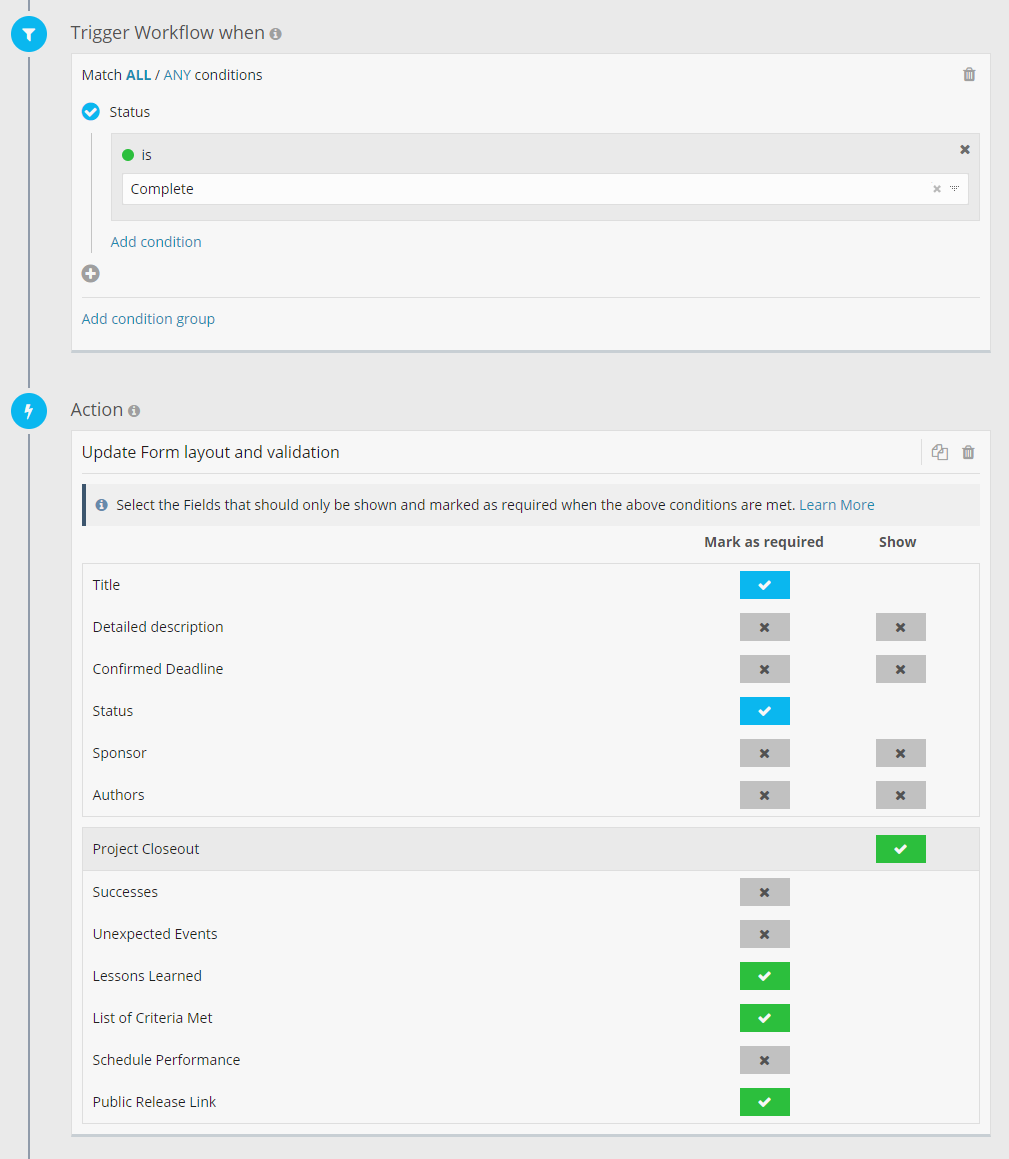Click the blue filter step icon

(29, 34)
